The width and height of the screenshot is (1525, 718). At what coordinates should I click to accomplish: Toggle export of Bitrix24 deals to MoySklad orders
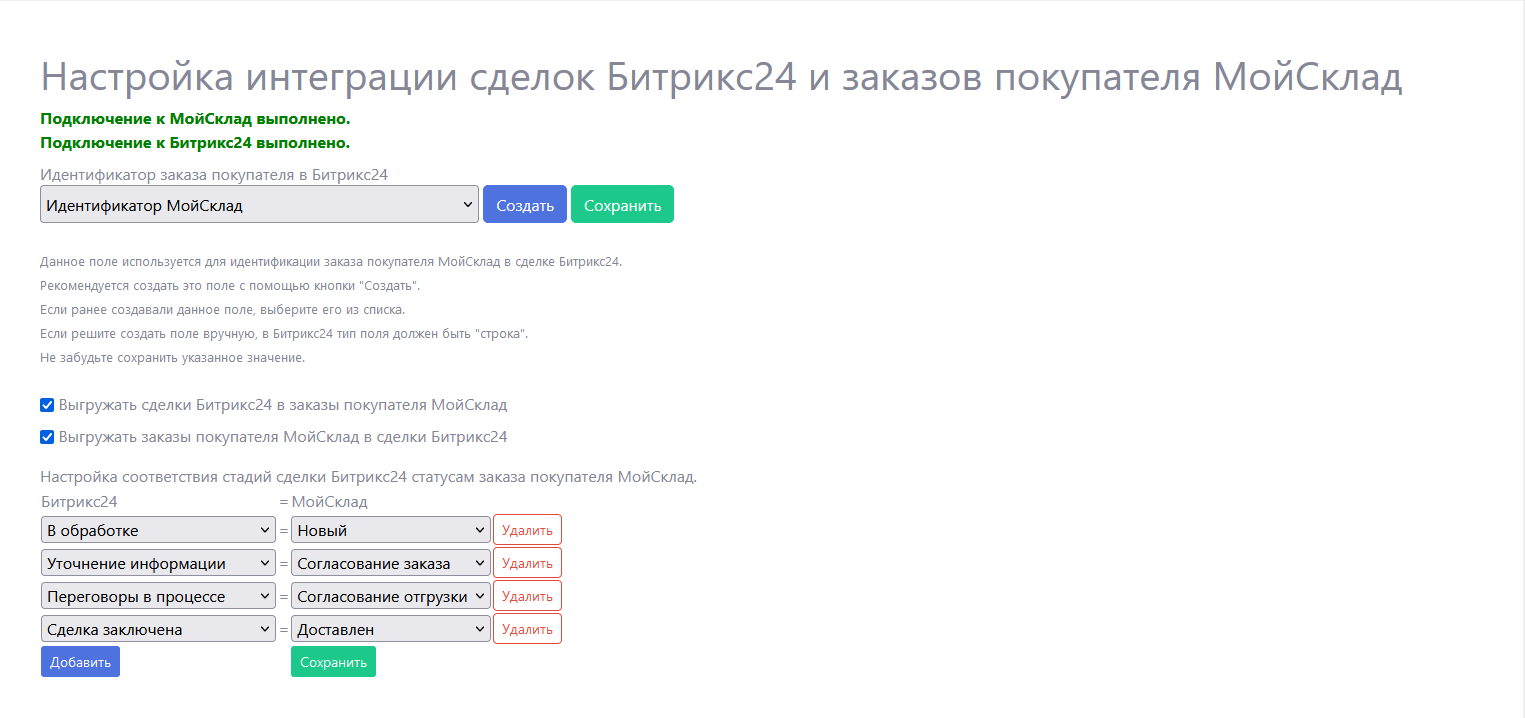click(x=47, y=405)
